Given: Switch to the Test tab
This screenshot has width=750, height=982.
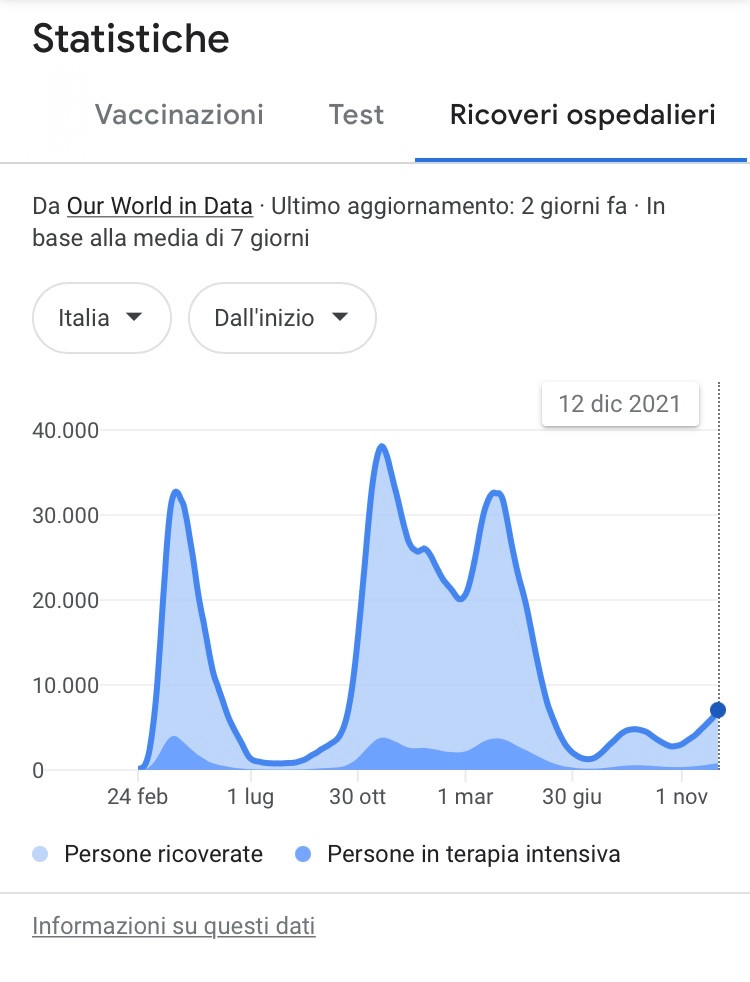Looking at the screenshot, I should coord(356,115).
